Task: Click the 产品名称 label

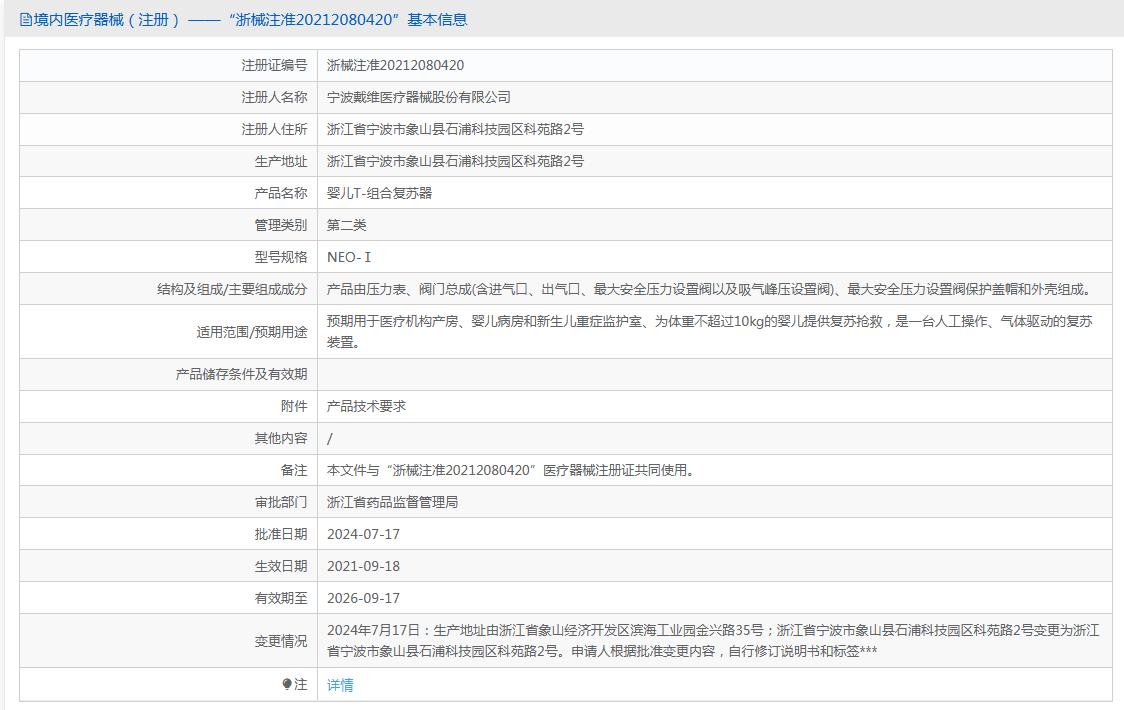Action: click(x=281, y=193)
